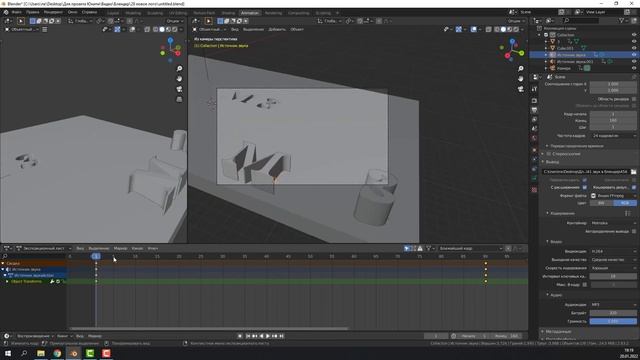Select the box select tool in right viewport
Screen dimensions: 640x360
coord(220,21)
